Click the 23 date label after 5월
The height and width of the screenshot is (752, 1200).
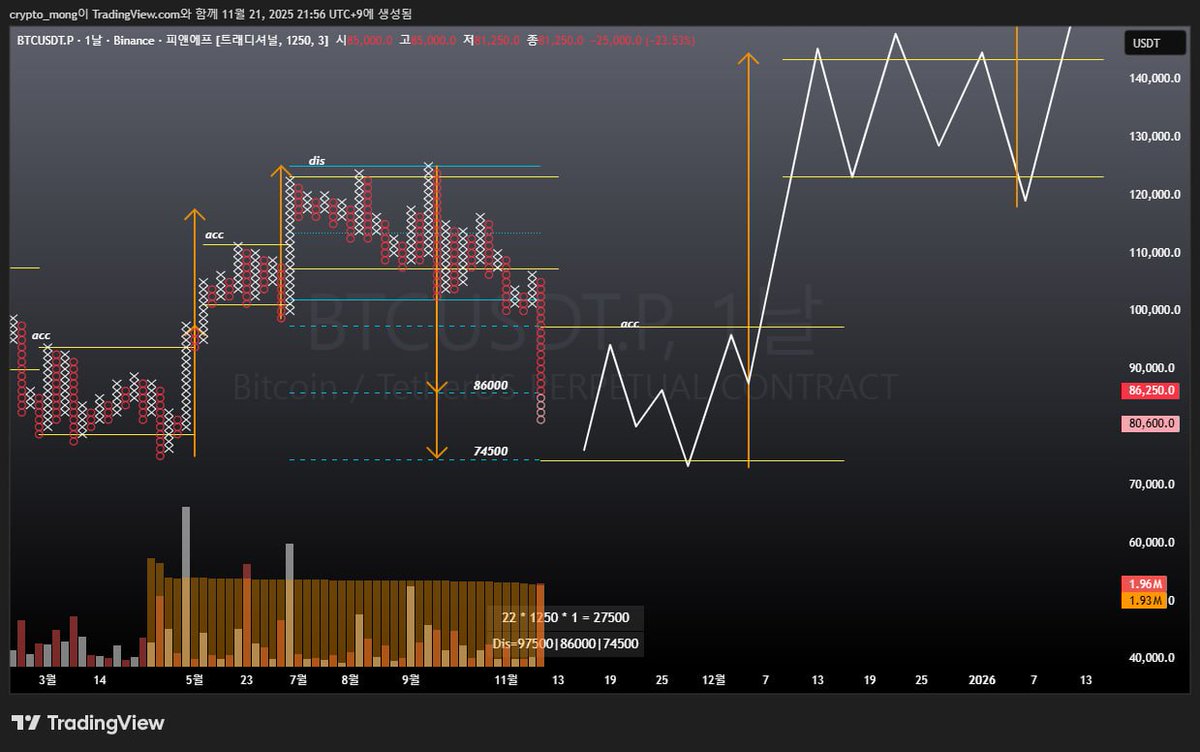tap(246, 680)
